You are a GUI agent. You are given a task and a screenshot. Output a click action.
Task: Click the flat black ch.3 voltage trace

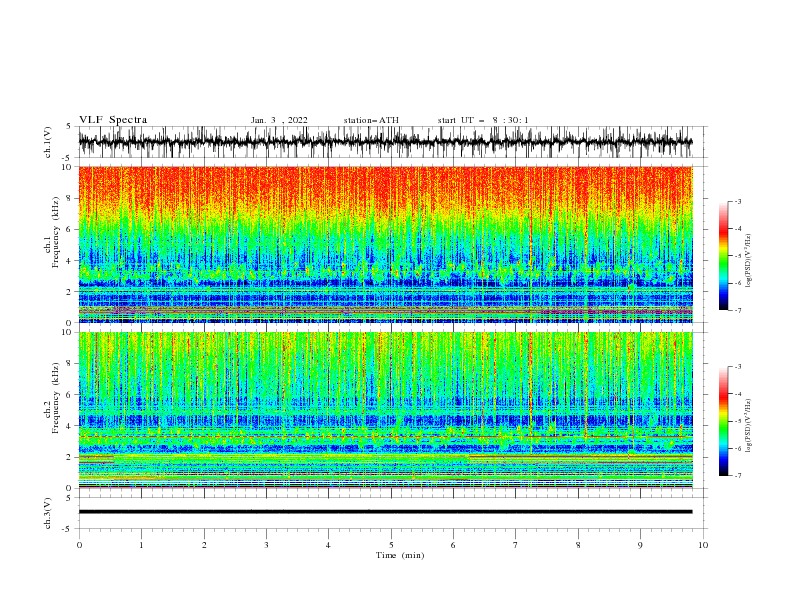(385, 512)
